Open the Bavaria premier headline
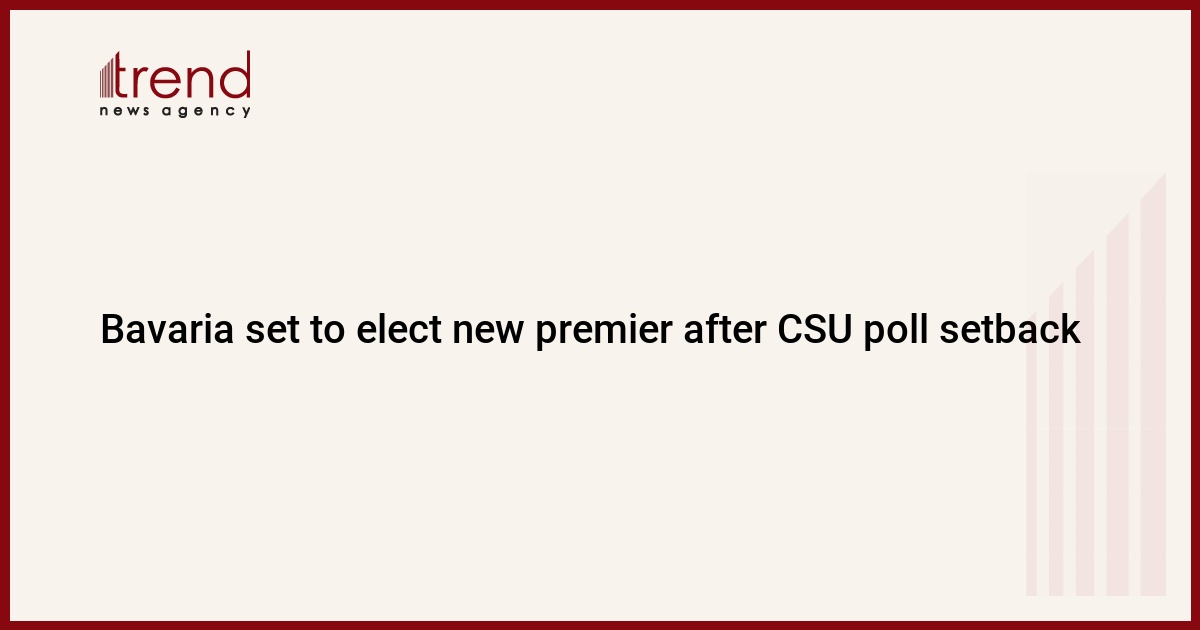The width and height of the screenshot is (1200, 630). [591, 330]
